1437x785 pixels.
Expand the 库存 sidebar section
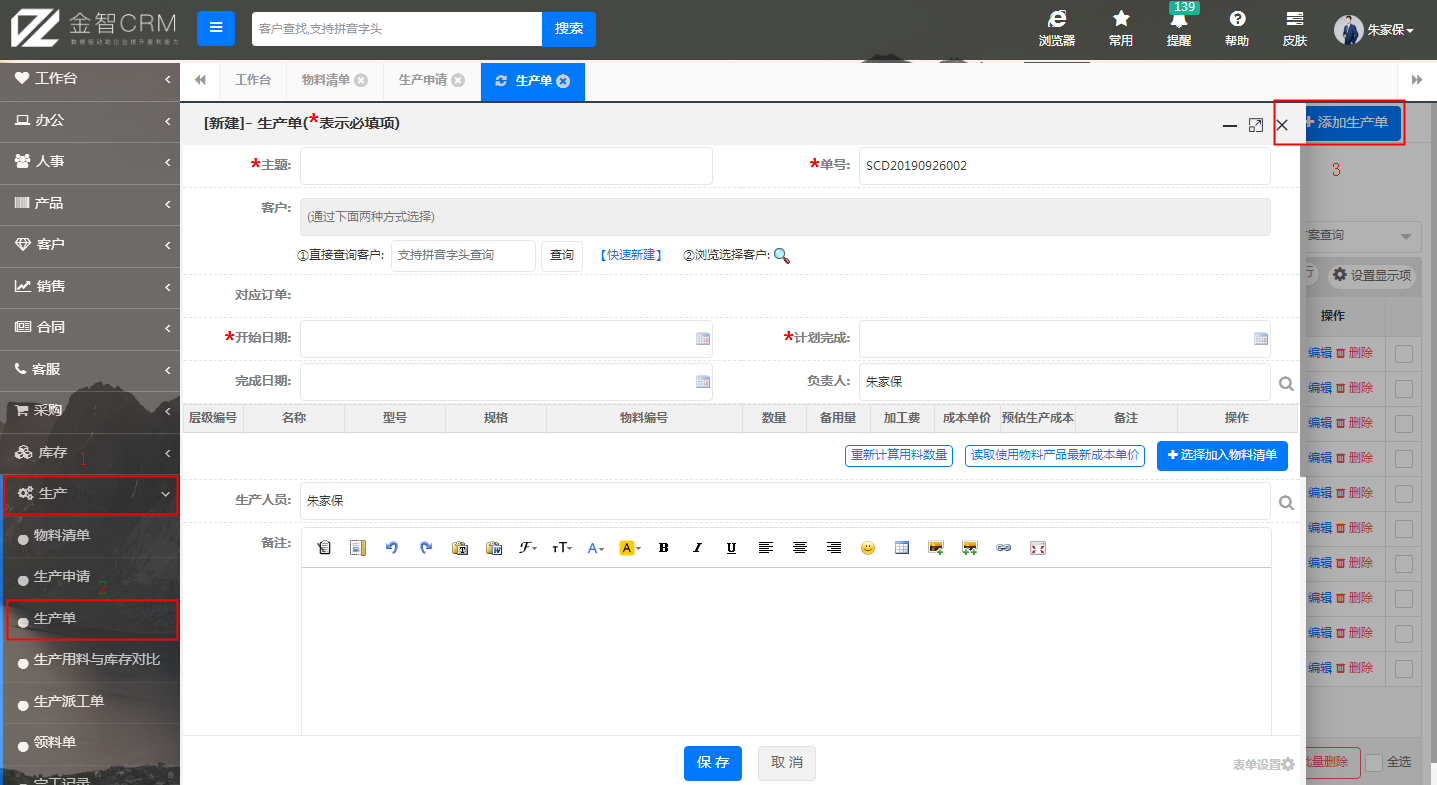coord(90,453)
